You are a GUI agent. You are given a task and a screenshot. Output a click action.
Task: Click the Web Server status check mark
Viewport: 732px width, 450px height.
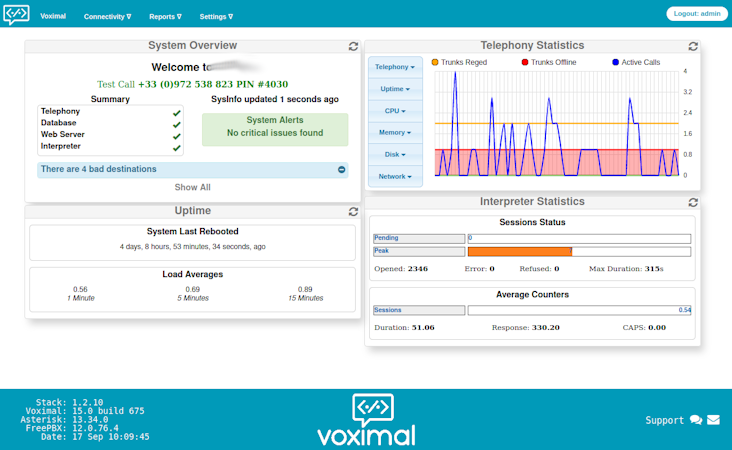(176, 136)
